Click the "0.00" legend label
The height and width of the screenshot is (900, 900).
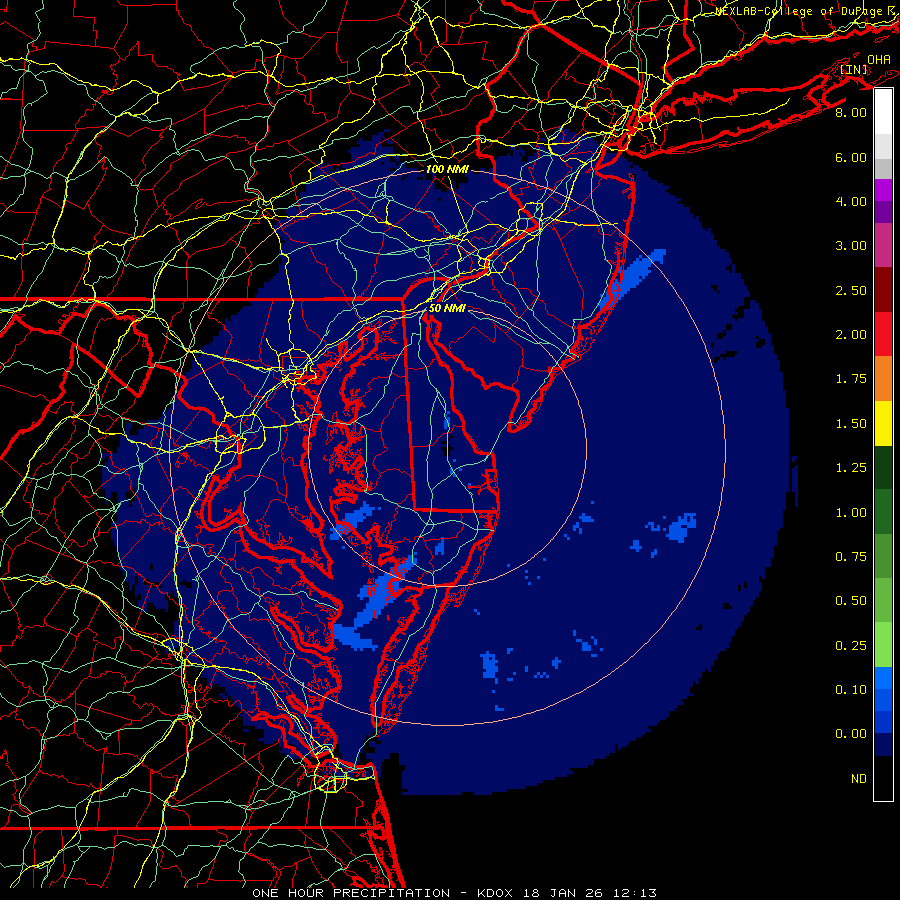pyautogui.click(x=851, y=734)
